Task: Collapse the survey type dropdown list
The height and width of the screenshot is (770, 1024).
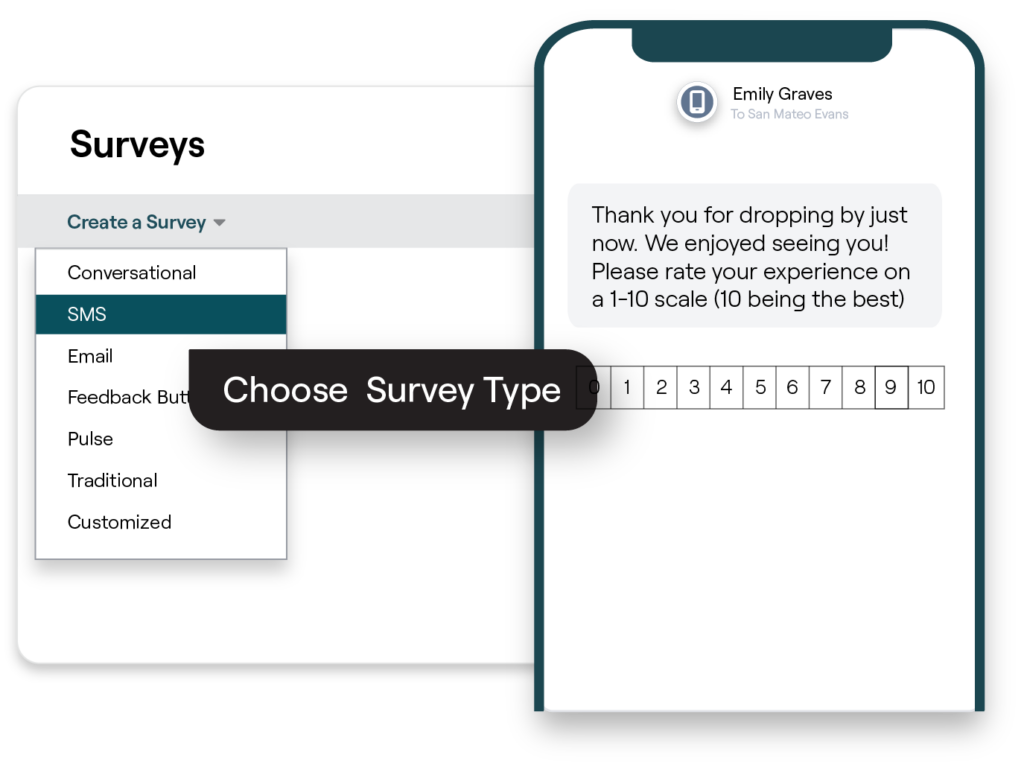Action: tap(138, 222)
